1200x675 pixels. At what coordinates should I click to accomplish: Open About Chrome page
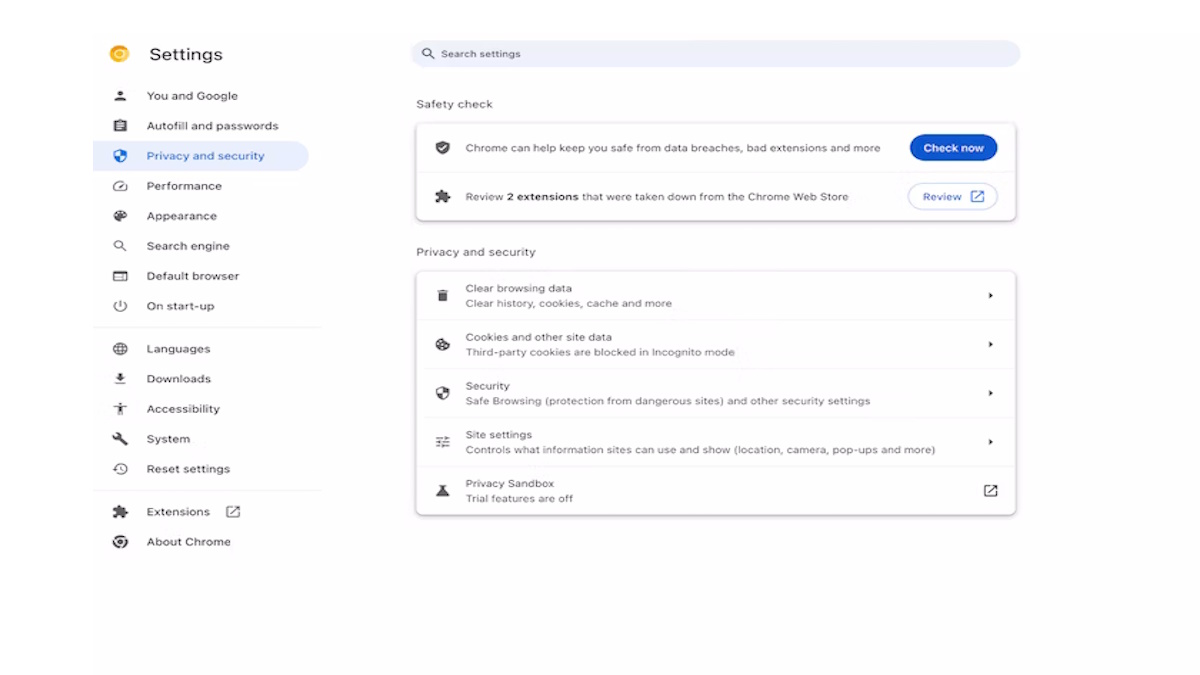pyautogui.click(x=188, y=542)
